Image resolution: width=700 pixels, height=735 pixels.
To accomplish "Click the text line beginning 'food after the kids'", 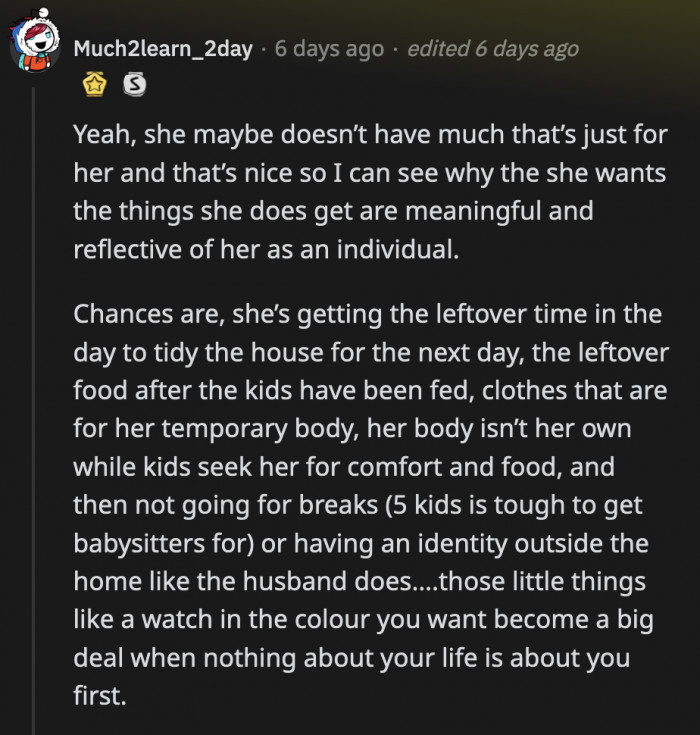I will [x=372, y=392].
